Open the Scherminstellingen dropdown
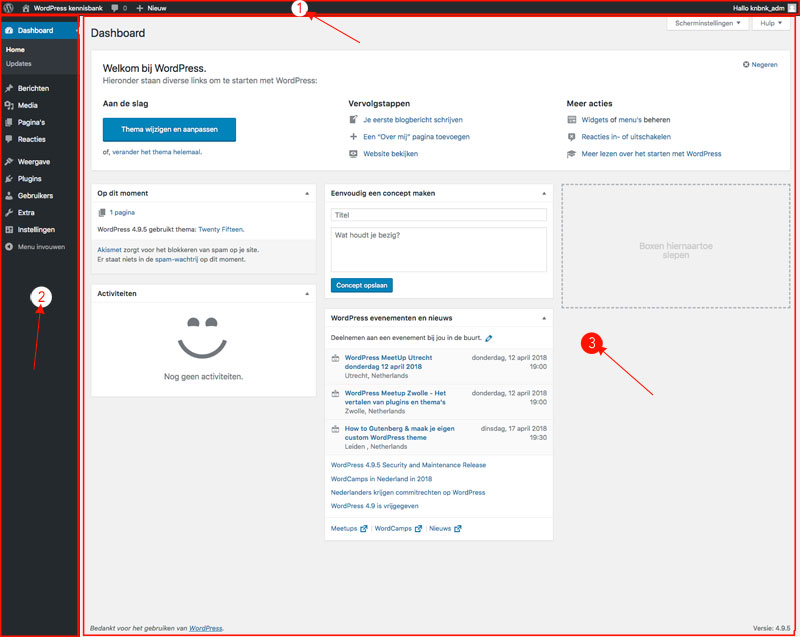The image size is (800, 637). [x=707, y=23]
